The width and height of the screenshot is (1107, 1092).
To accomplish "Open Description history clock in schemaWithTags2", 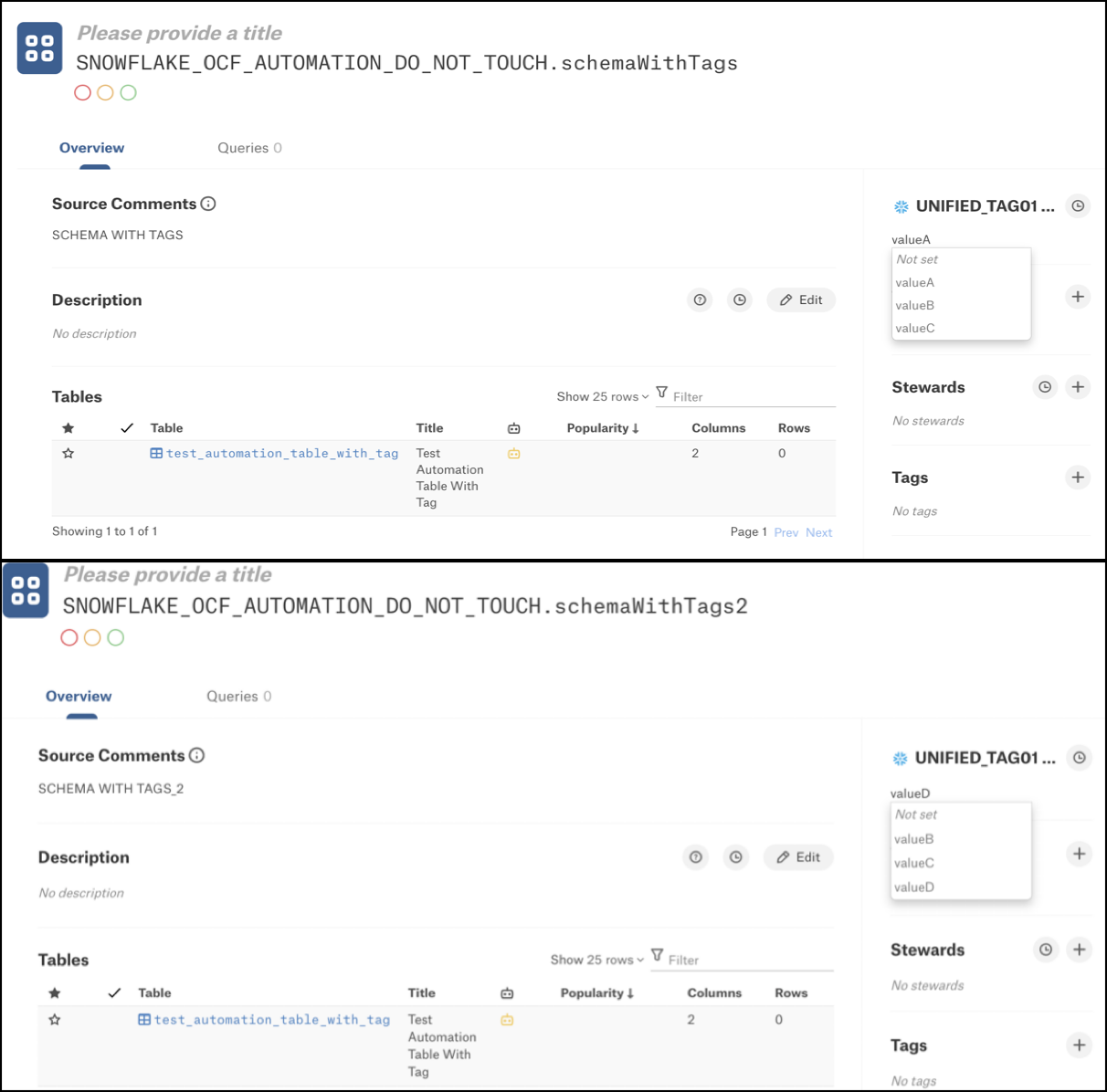I will [x=736, y=857].
